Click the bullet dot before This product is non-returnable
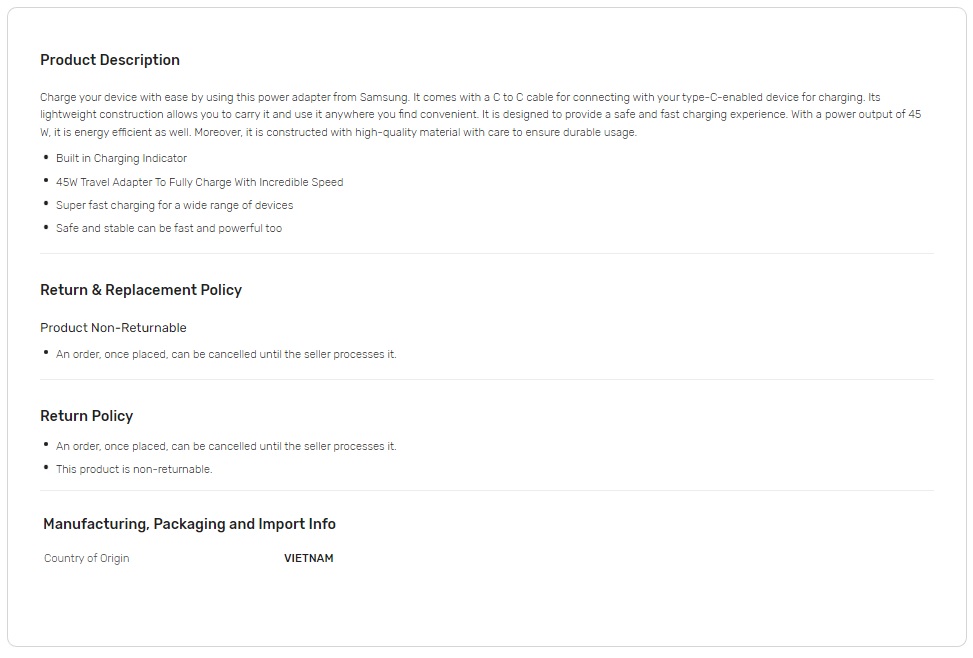 [x=46, y=468]
